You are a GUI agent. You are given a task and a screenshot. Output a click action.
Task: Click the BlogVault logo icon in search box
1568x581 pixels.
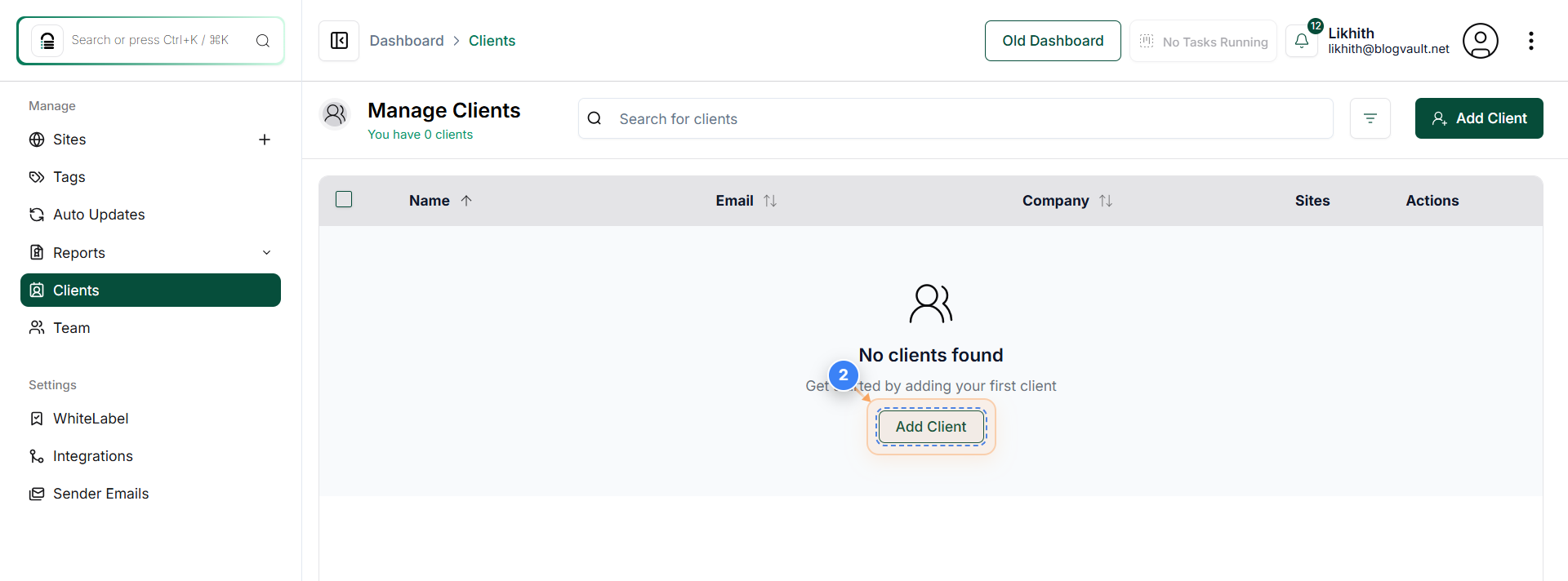(47, 41)
